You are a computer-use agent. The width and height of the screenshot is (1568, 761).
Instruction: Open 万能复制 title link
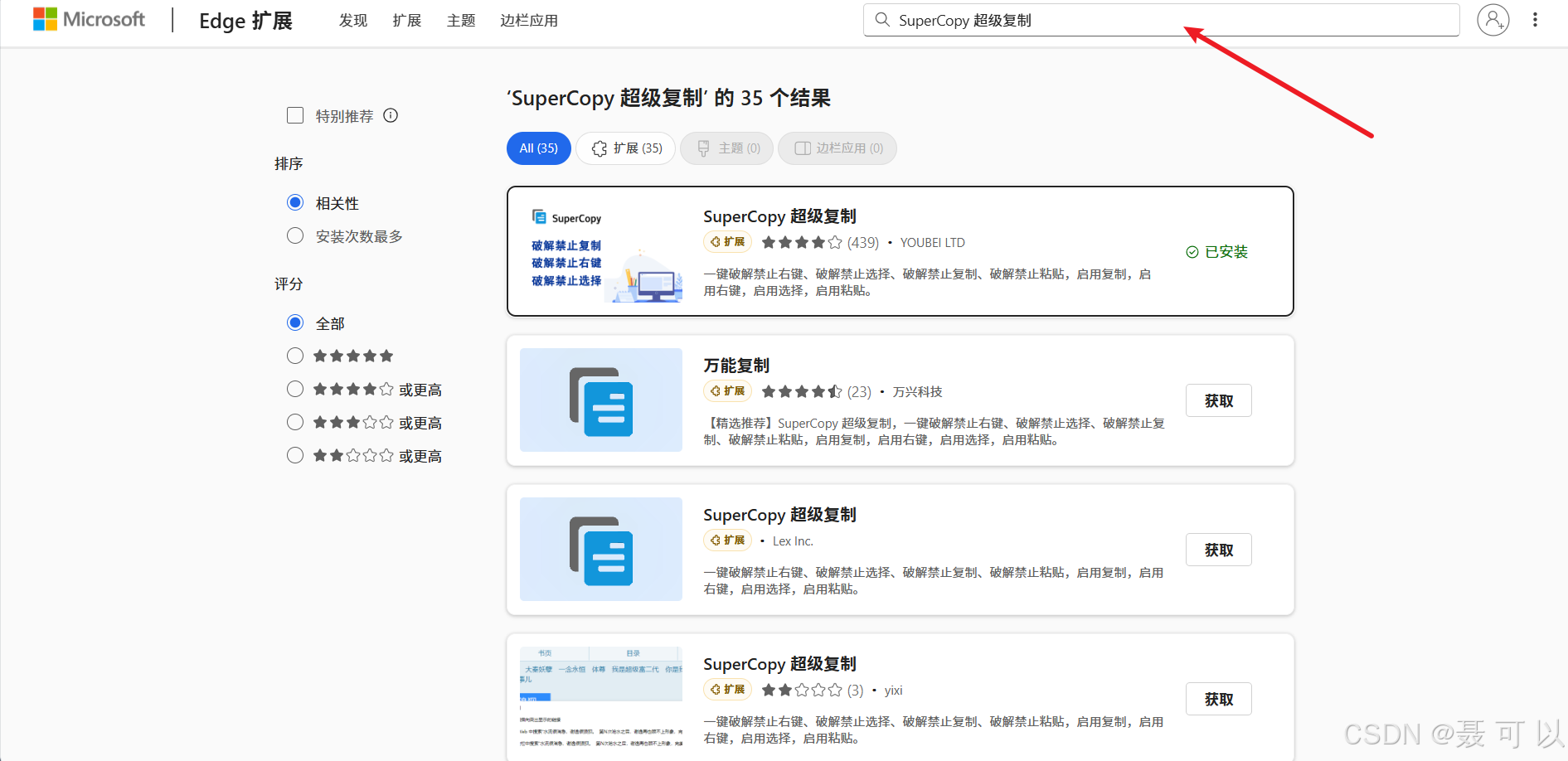736,366
